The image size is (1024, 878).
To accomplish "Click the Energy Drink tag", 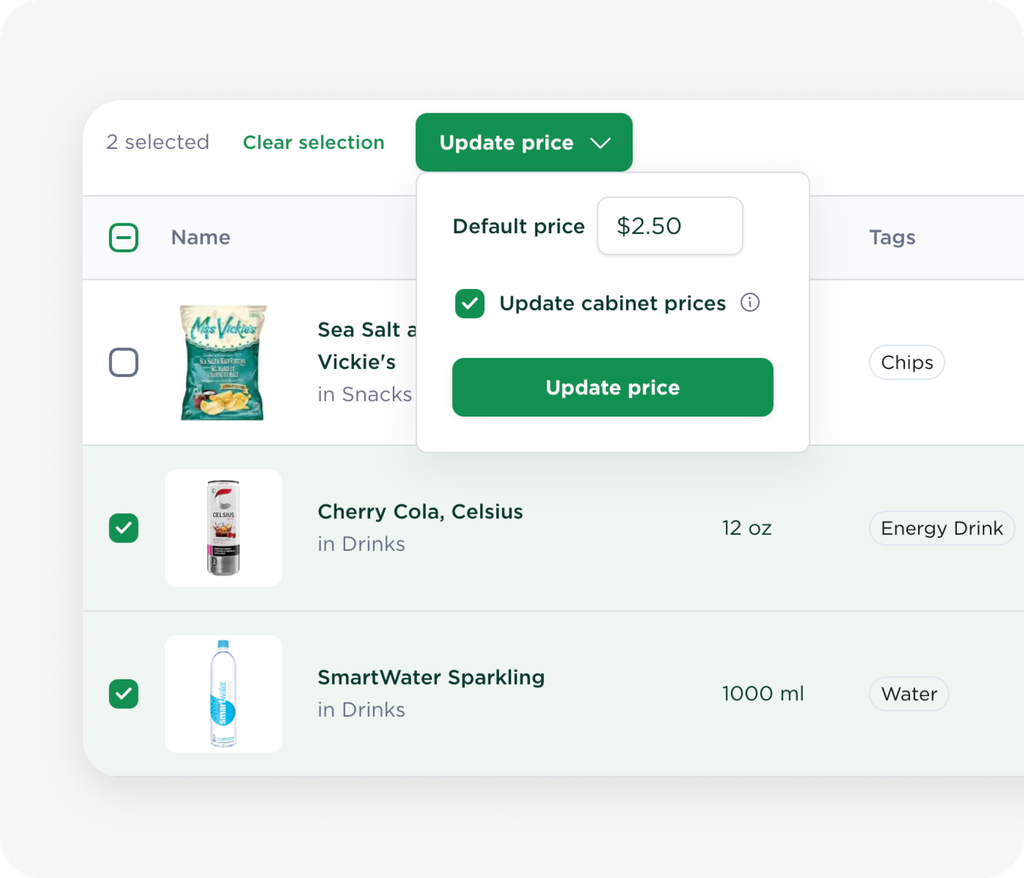I will [942, 528].
